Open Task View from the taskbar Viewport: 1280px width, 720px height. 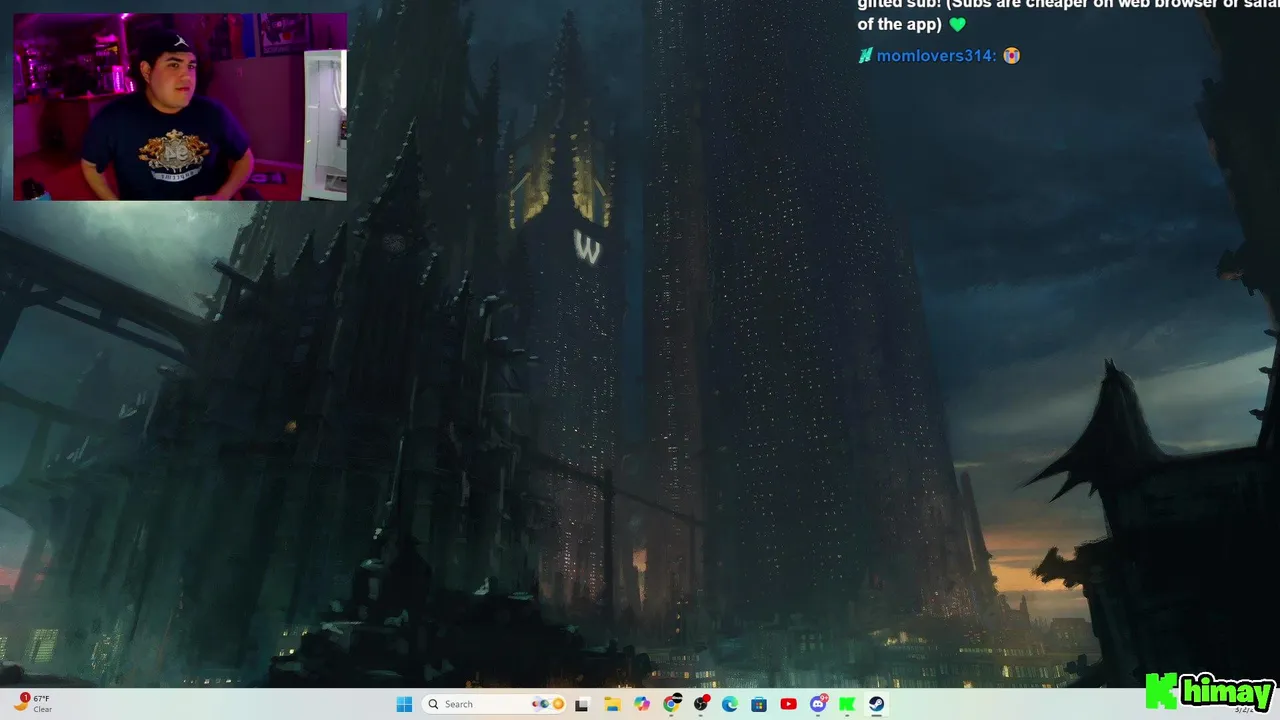(x=583, y=704)
